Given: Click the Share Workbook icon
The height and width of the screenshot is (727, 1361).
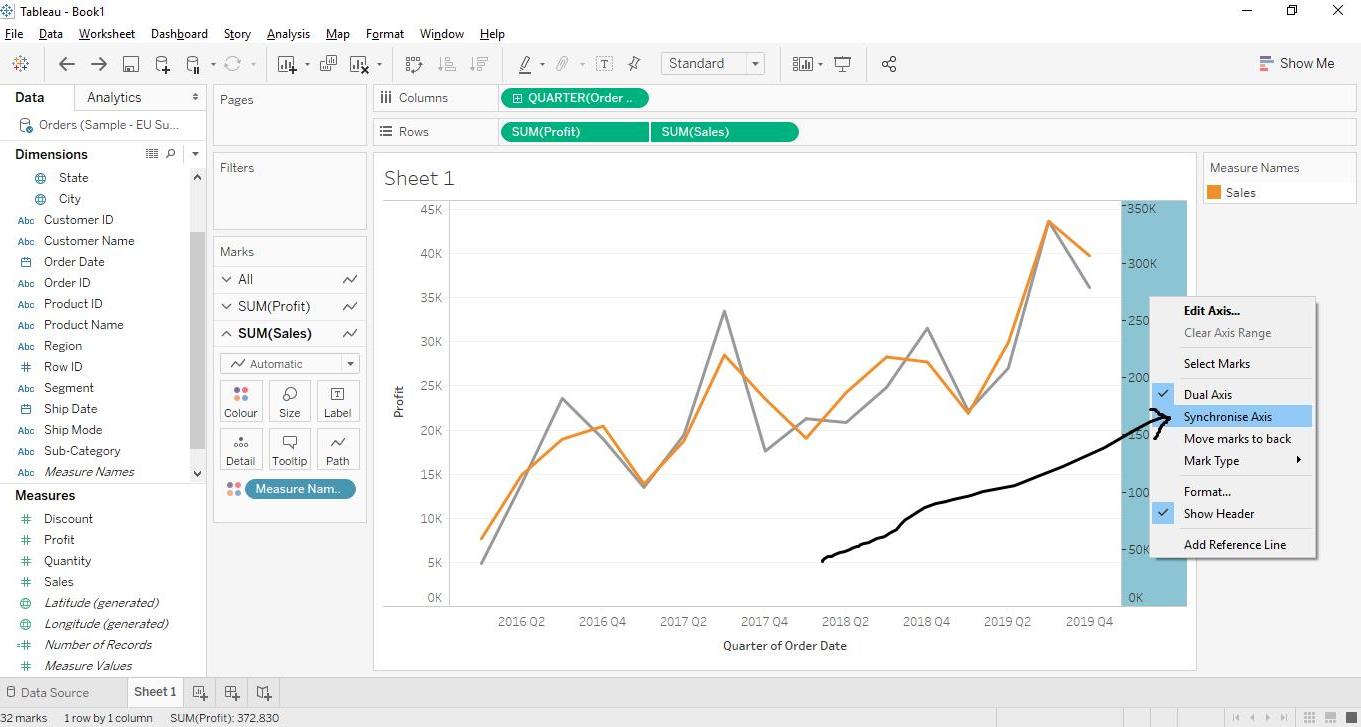Looking at the screenshot, I should [x=889, y=63].
